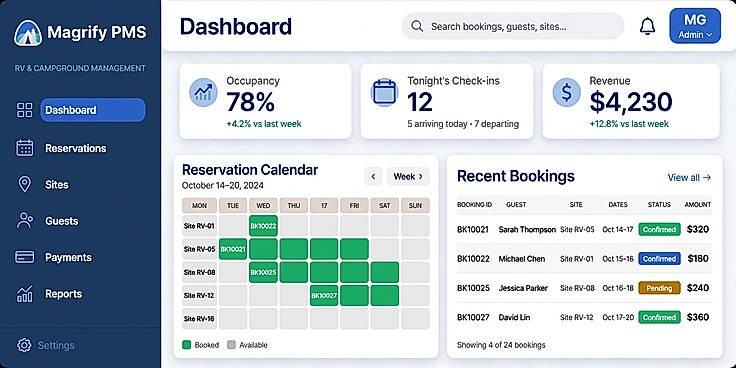Click booking ID BK10021 in table
The image size is (736, 368).
pyautogui.click(x=473, y=230)
